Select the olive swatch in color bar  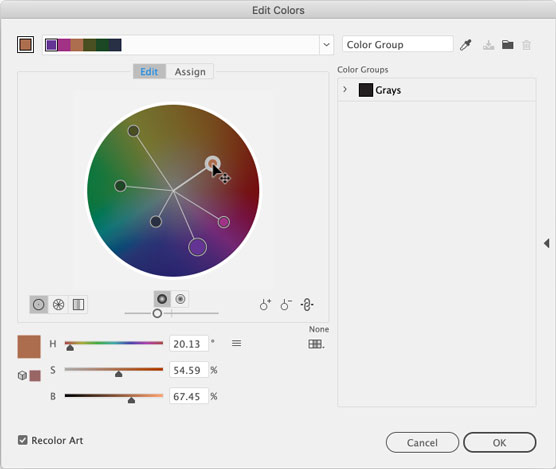[x=90, y=45]
